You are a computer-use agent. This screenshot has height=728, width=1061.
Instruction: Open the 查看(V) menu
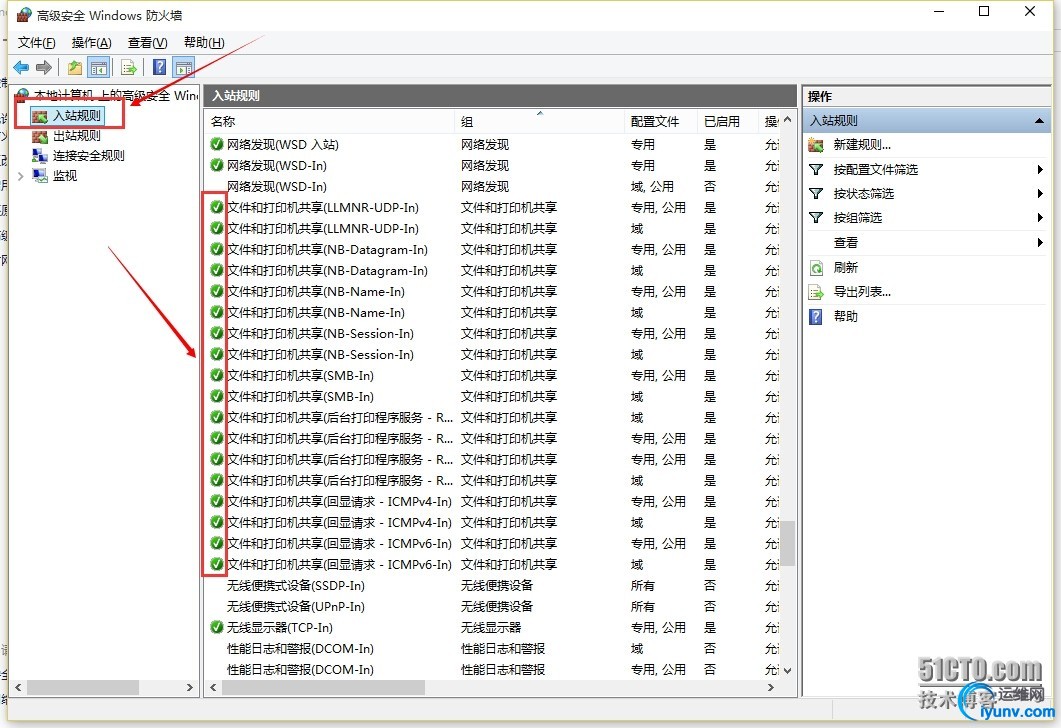click(x=148, y=43)
